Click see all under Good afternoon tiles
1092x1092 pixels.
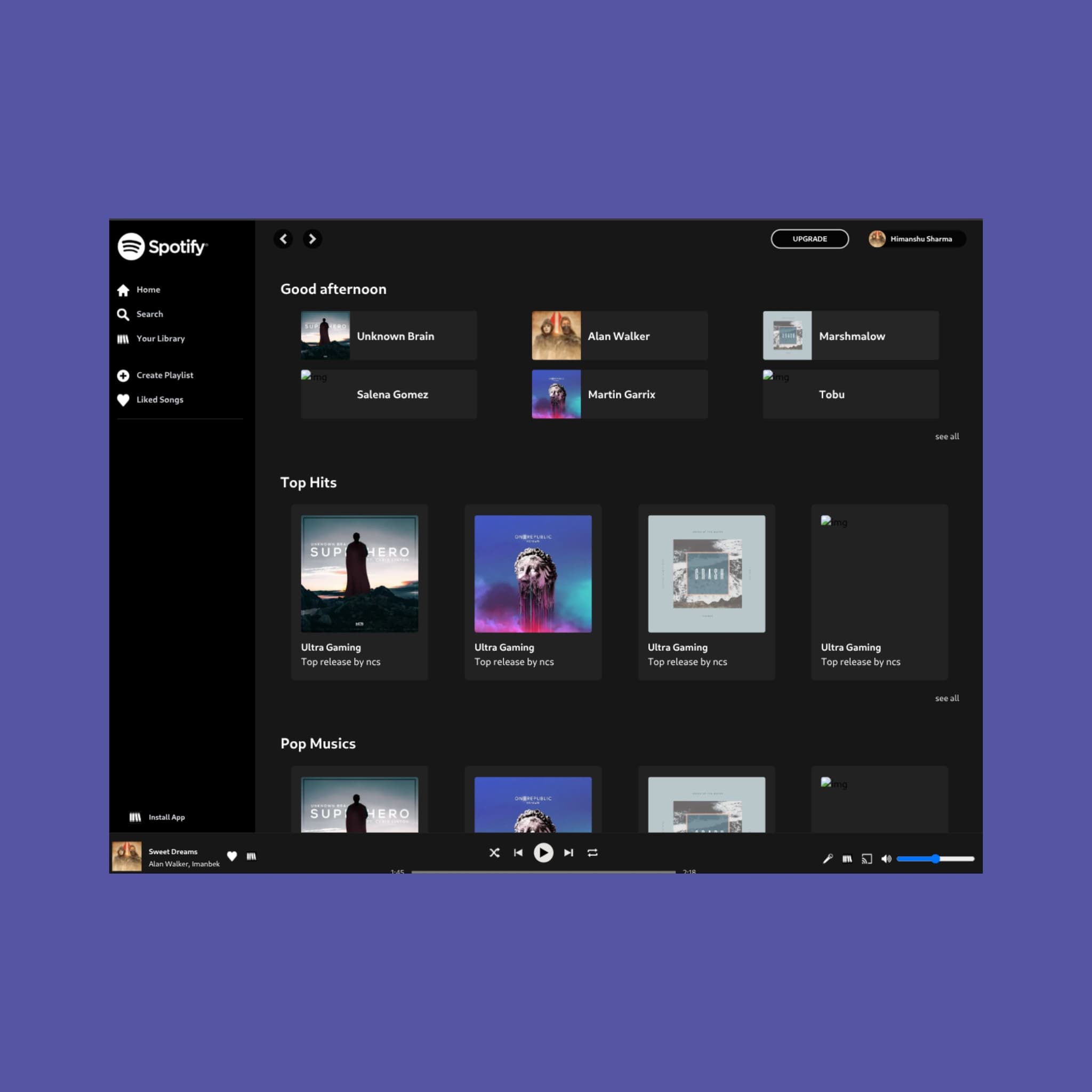947,436
